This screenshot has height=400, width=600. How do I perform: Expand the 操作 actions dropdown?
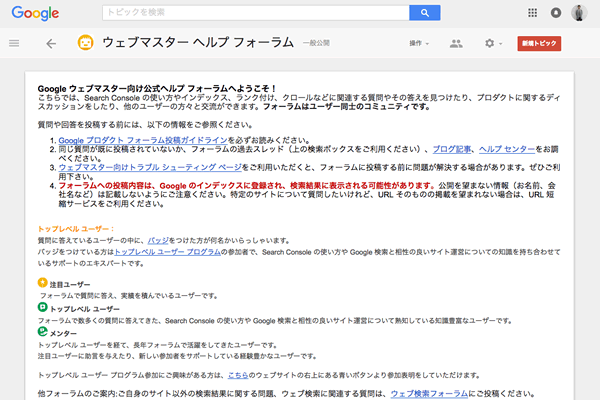(x=419, y=44)
